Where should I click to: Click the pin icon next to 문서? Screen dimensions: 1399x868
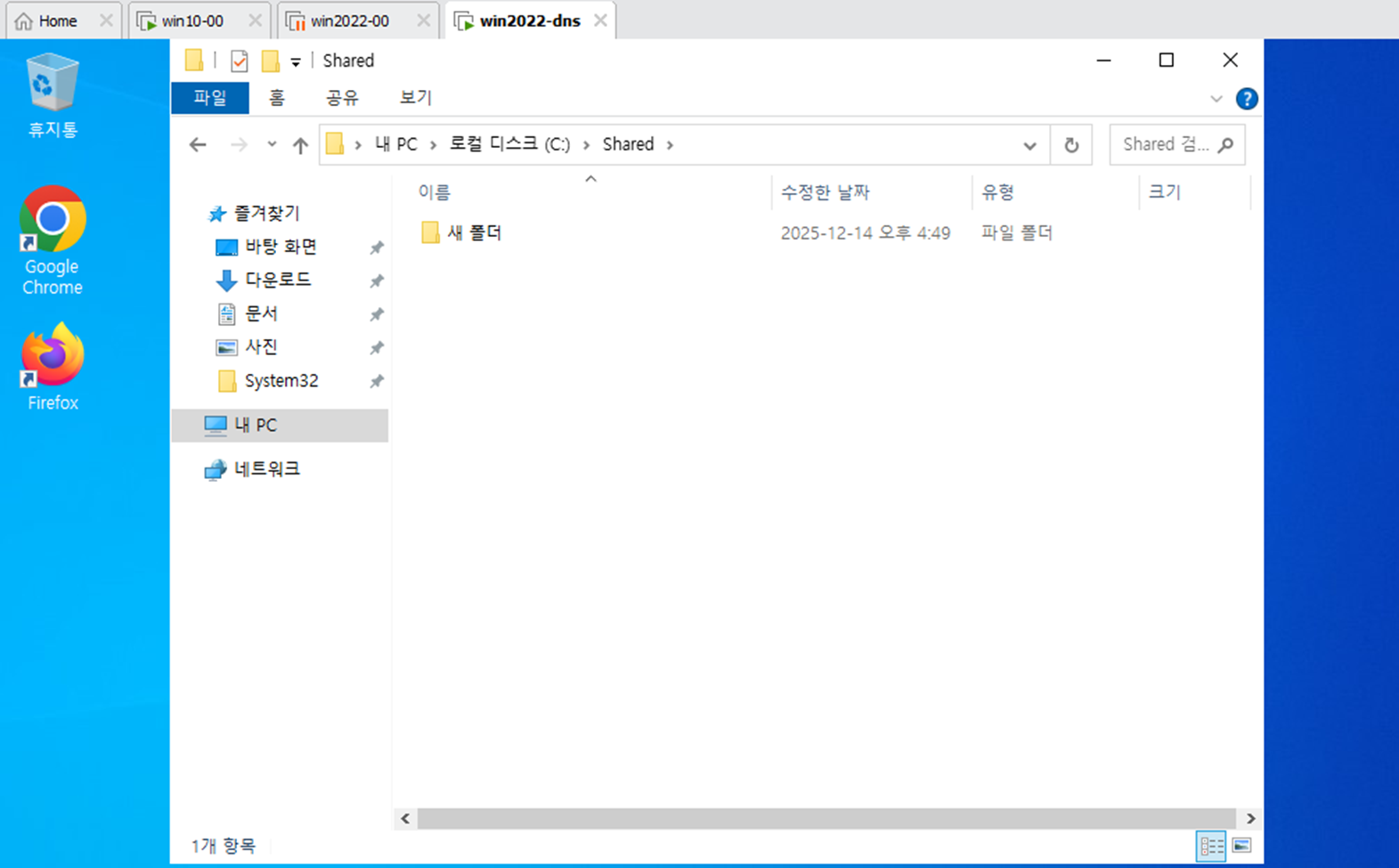pos(377,314)
